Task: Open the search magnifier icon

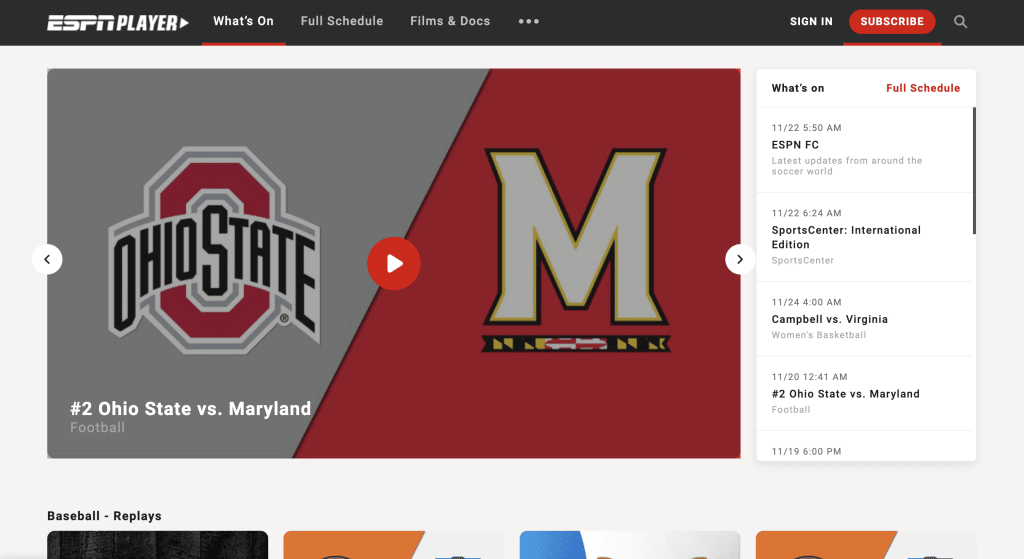Action: click(x=960, y=22)
